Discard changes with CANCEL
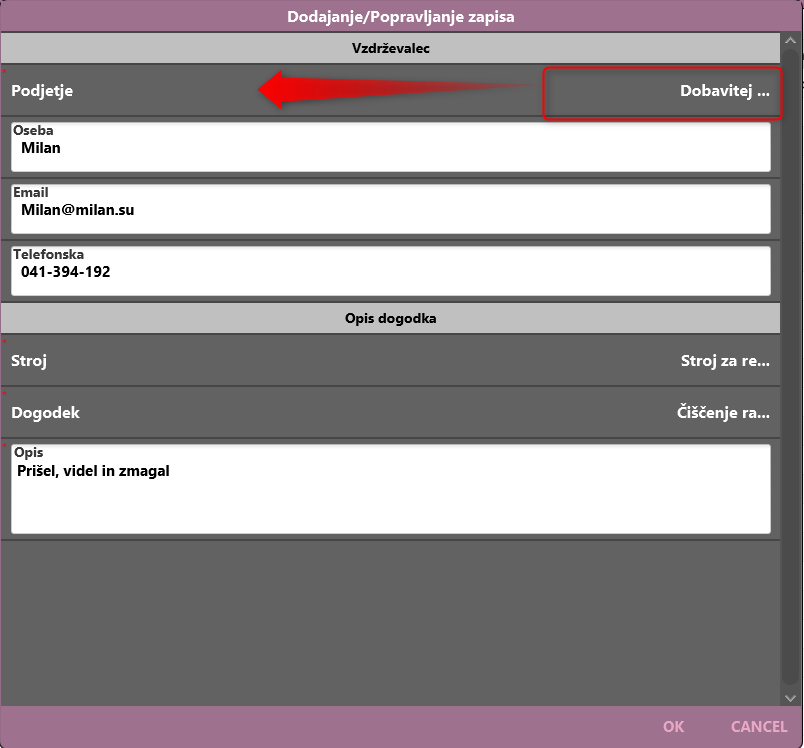 [x=759, y=726]
